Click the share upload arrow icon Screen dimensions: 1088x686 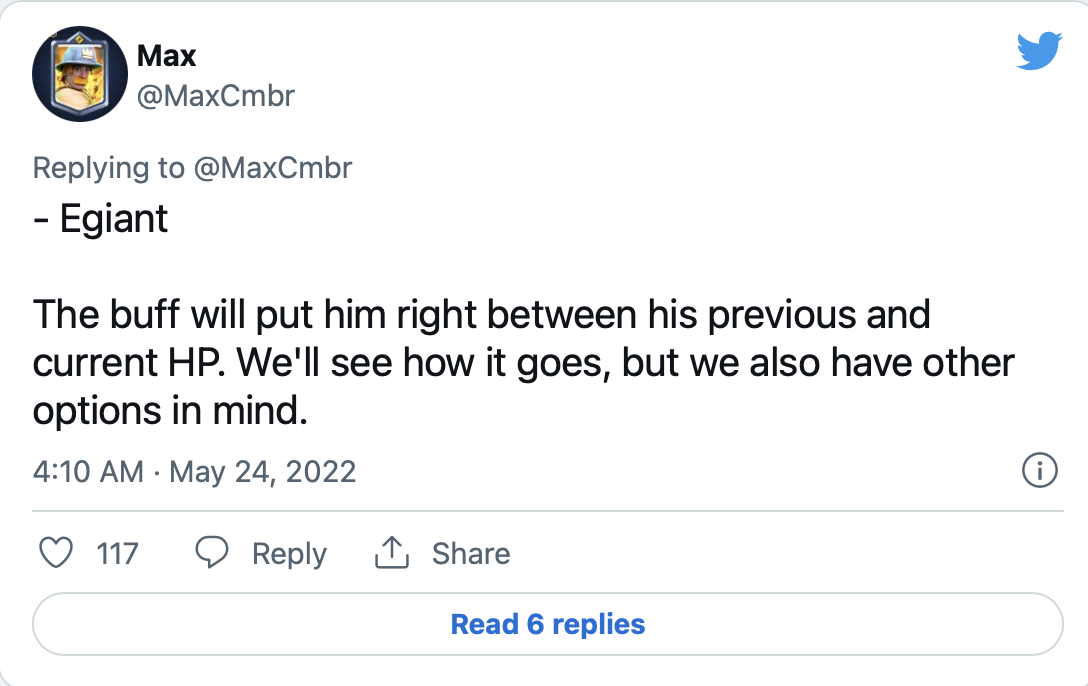[392, 552]
